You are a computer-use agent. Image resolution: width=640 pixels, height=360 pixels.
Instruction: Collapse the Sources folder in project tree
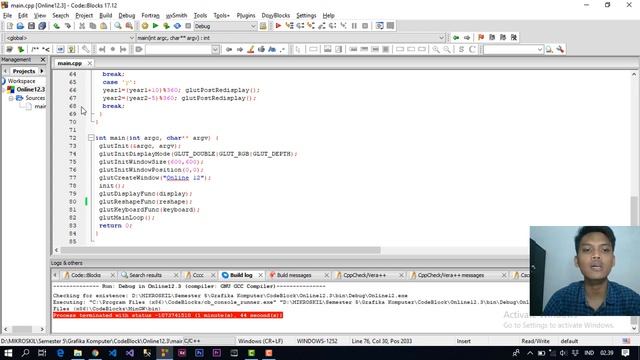tap(11, 98)
